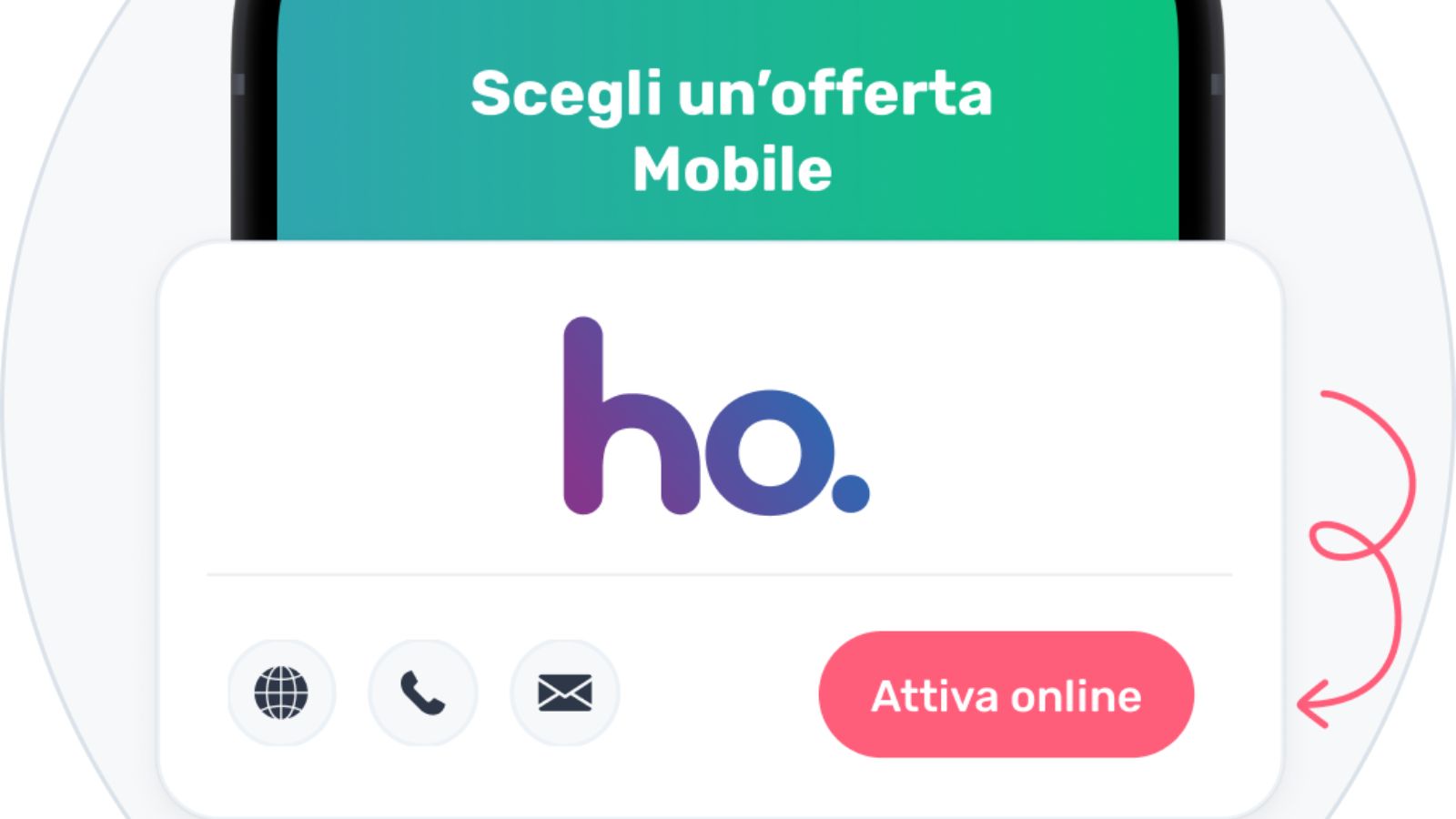
Task: Click the black phone bezel frame
Action: 254,136
